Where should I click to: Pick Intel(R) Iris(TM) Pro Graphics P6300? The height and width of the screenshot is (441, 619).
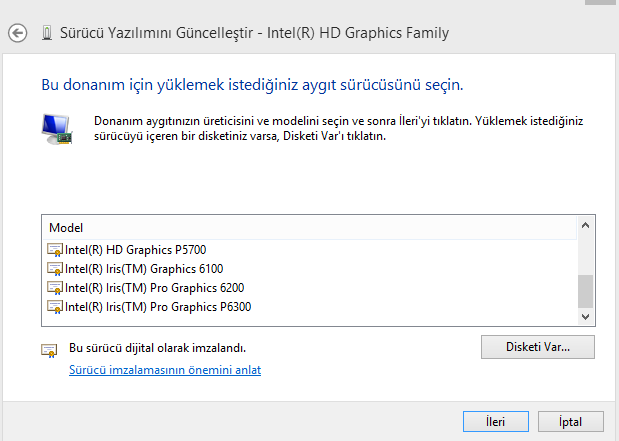[x=157, y=306]
